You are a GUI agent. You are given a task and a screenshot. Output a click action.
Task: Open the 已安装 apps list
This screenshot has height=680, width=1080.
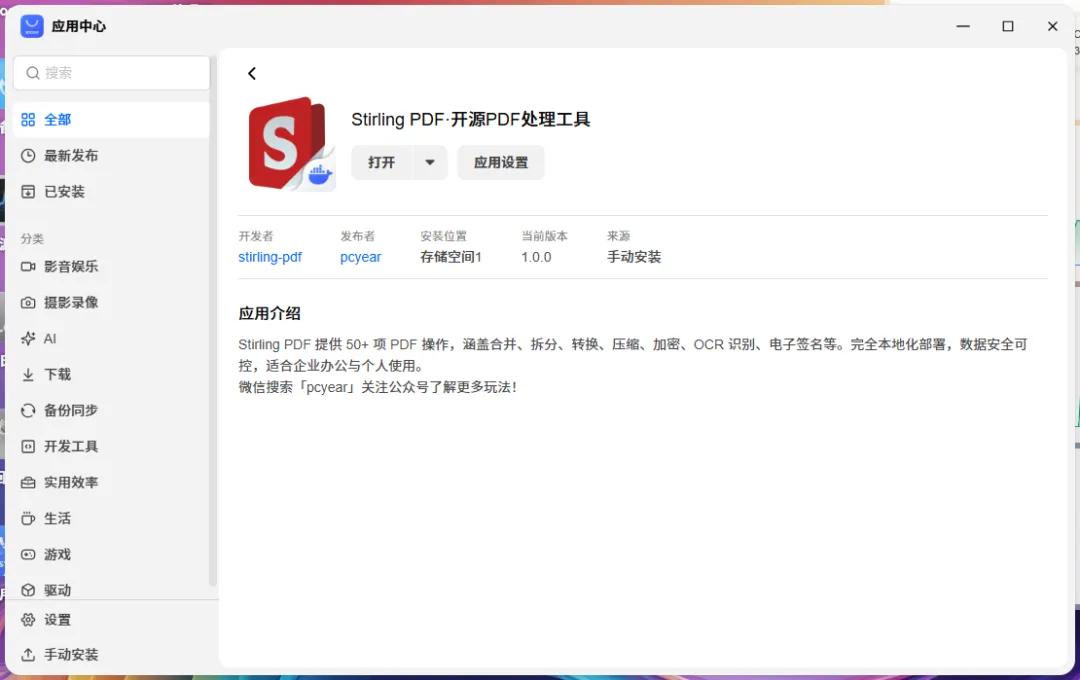coord(64,192)
